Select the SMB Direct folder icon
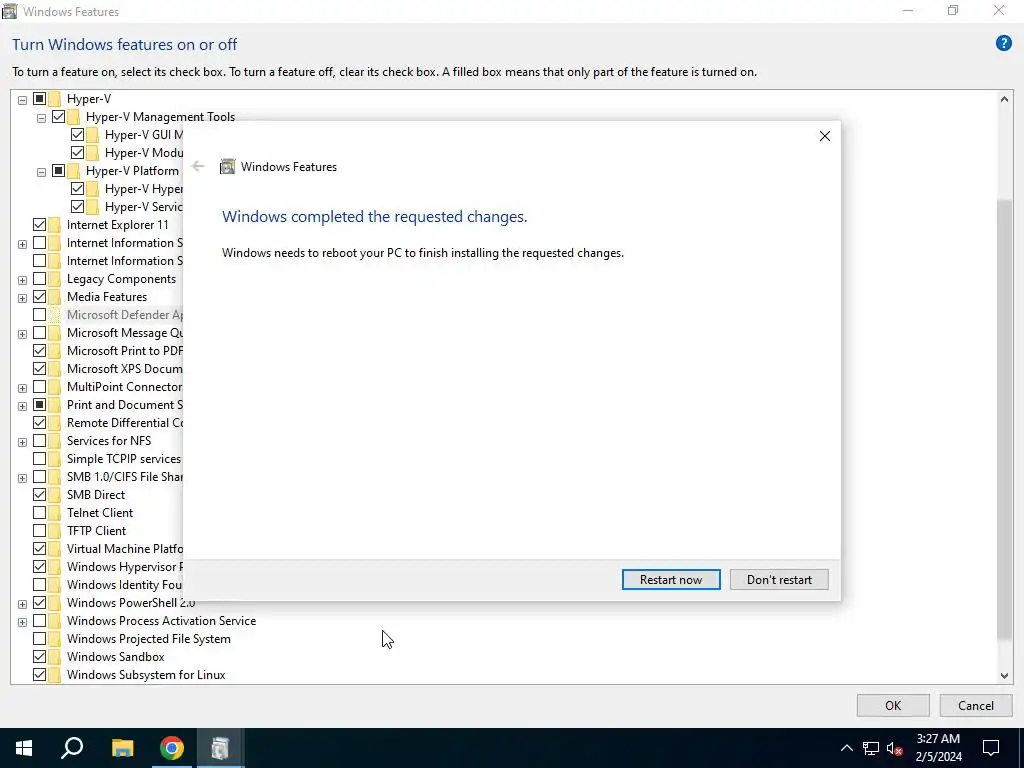This screenshot has height=768, width=1024. point(55,494)
